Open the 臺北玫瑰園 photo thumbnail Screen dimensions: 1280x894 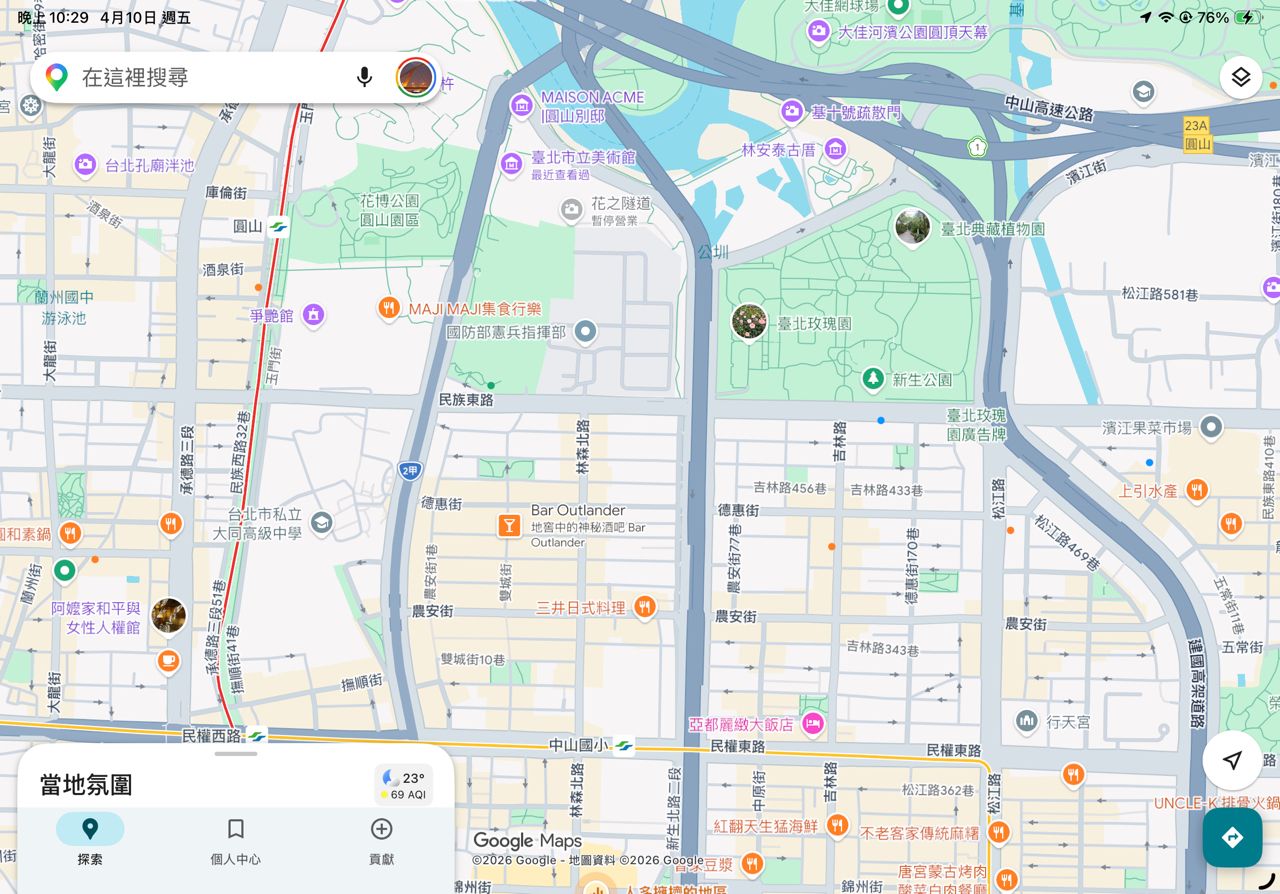[749, 322]
